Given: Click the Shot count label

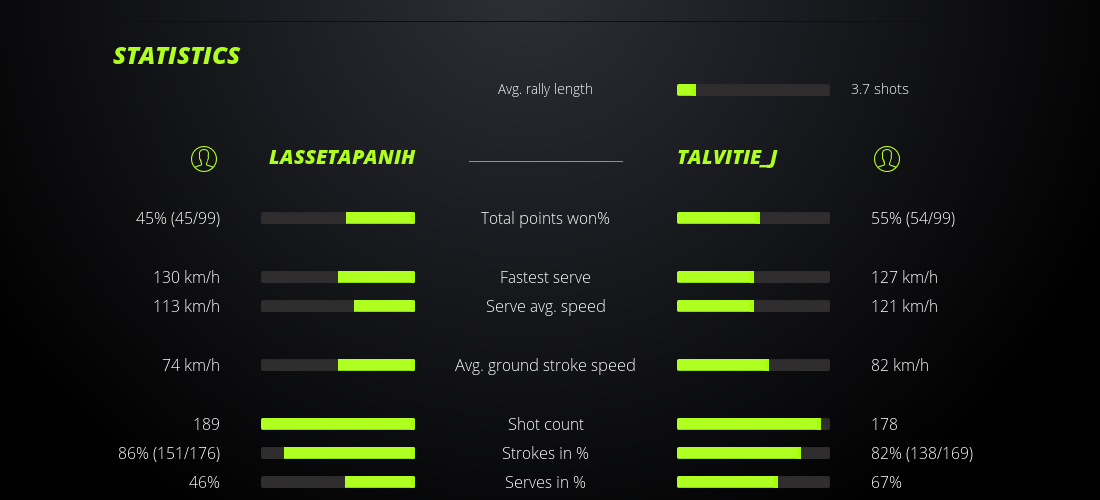Looking at the screenshot, I should pyautogui.click(x=545, y=424).
